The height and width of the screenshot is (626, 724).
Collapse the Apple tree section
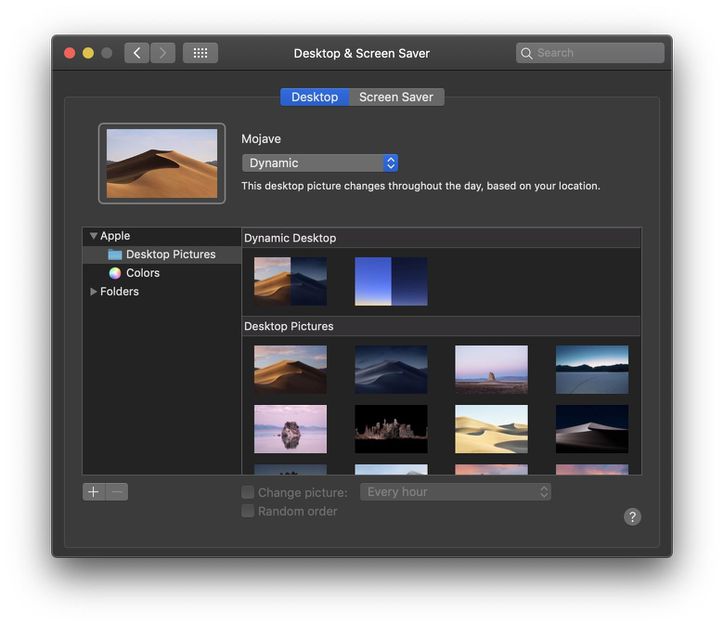click(93, 236)
